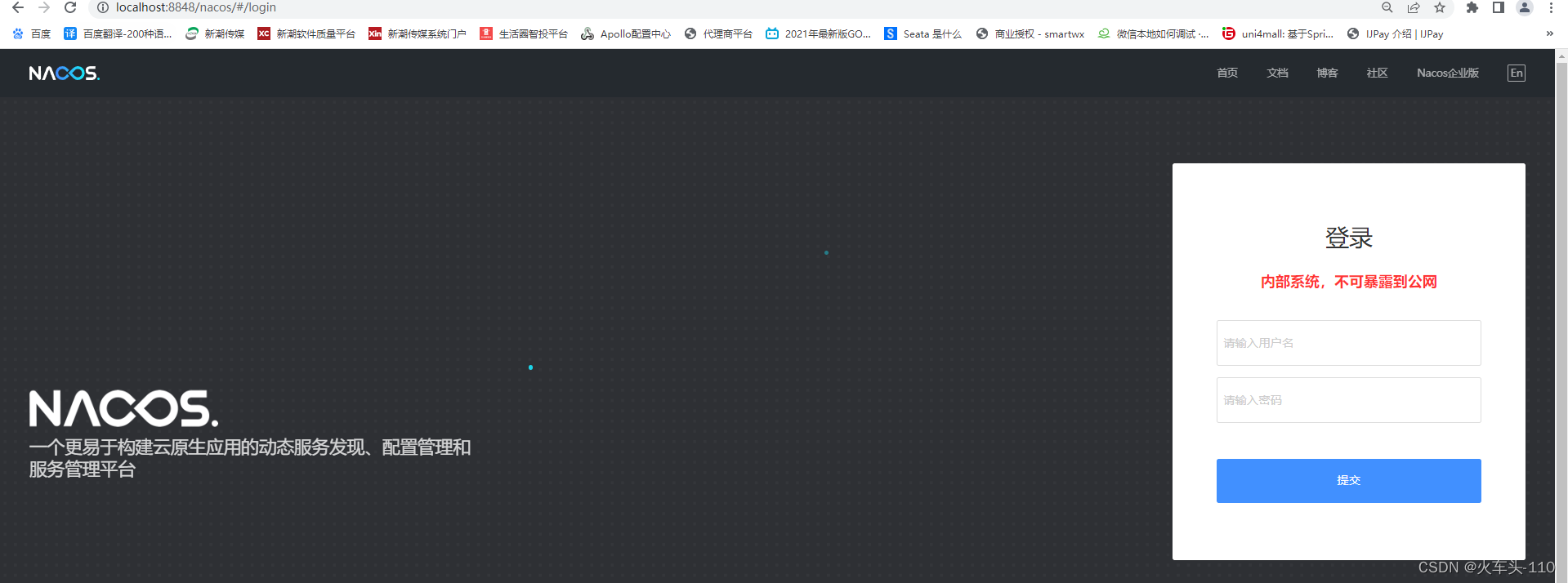
Task: Share this page using the share icon
Action: pyautogui.click(x=1413, y=7)
